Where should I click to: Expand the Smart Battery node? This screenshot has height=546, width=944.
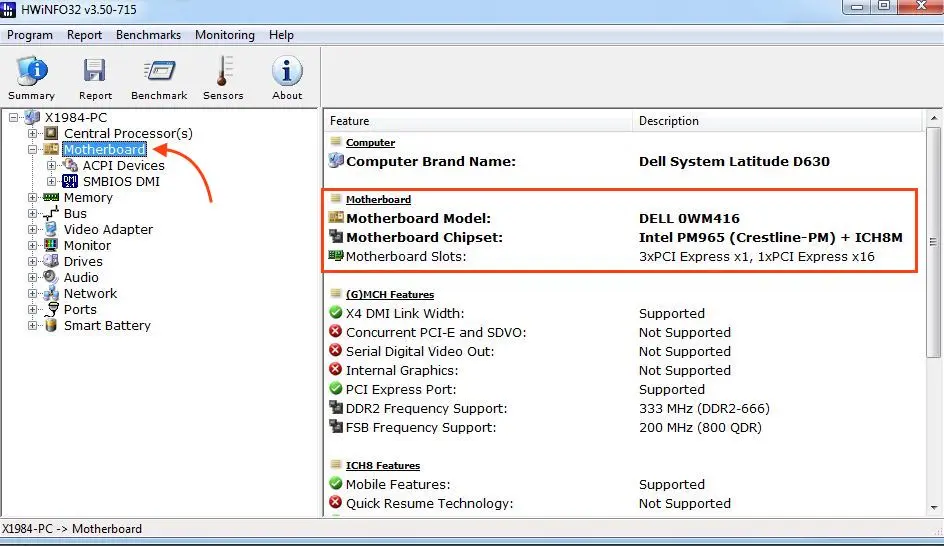click(33, 325)
